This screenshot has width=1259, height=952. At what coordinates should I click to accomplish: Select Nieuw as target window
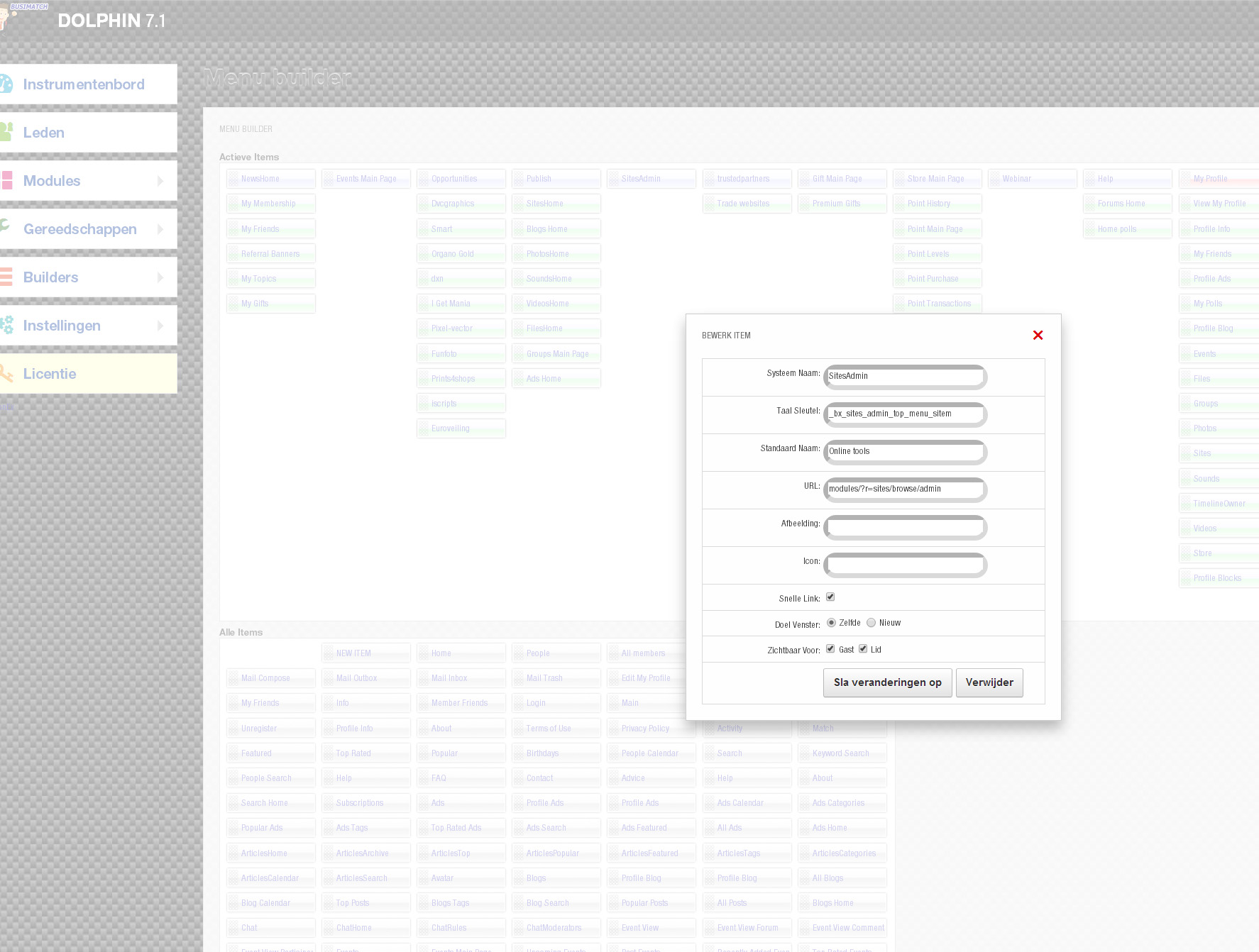pyautogui.click(x=871, y=623)
